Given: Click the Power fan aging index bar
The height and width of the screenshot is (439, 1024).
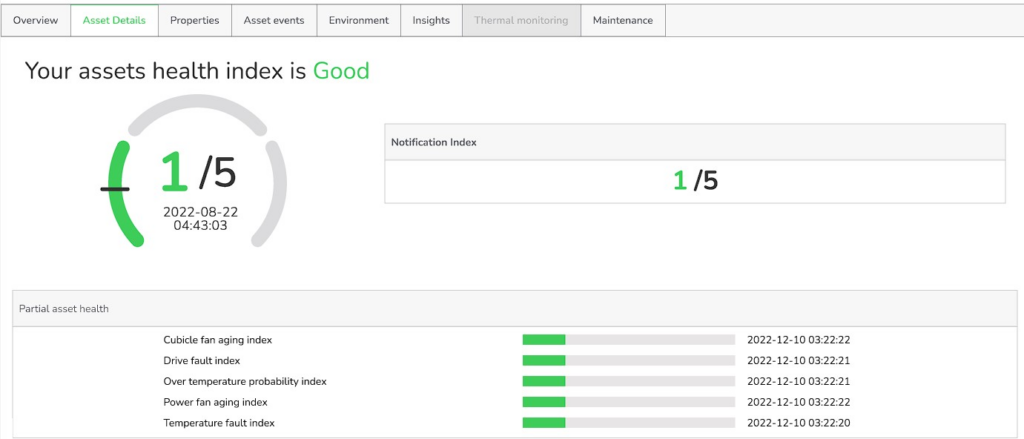Looking at the screenshot, I should point(628,402).
